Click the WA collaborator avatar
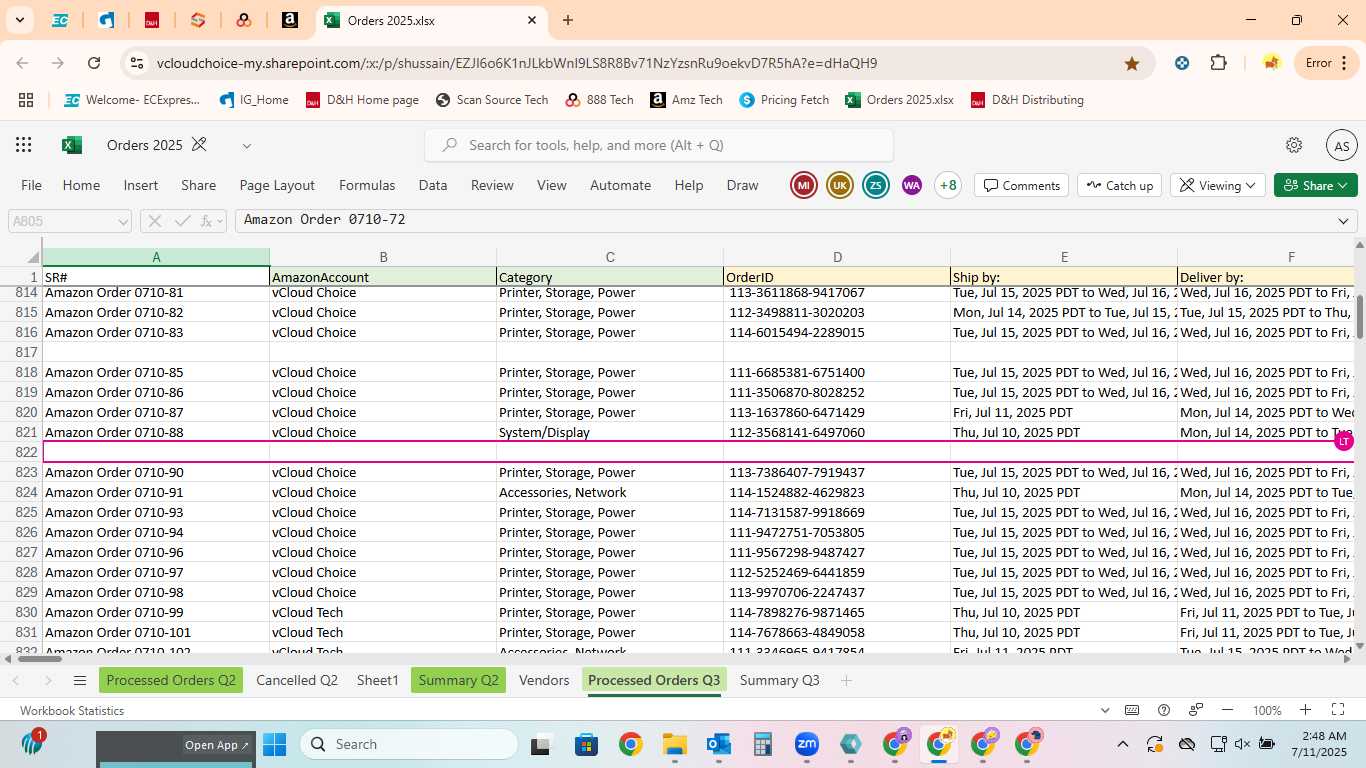 [911, 185]
